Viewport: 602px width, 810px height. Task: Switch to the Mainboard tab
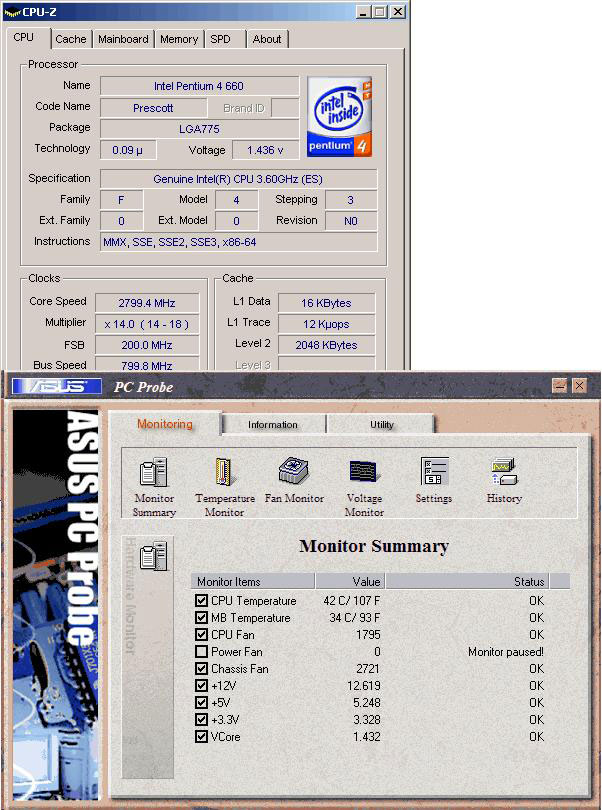(124, 39)
